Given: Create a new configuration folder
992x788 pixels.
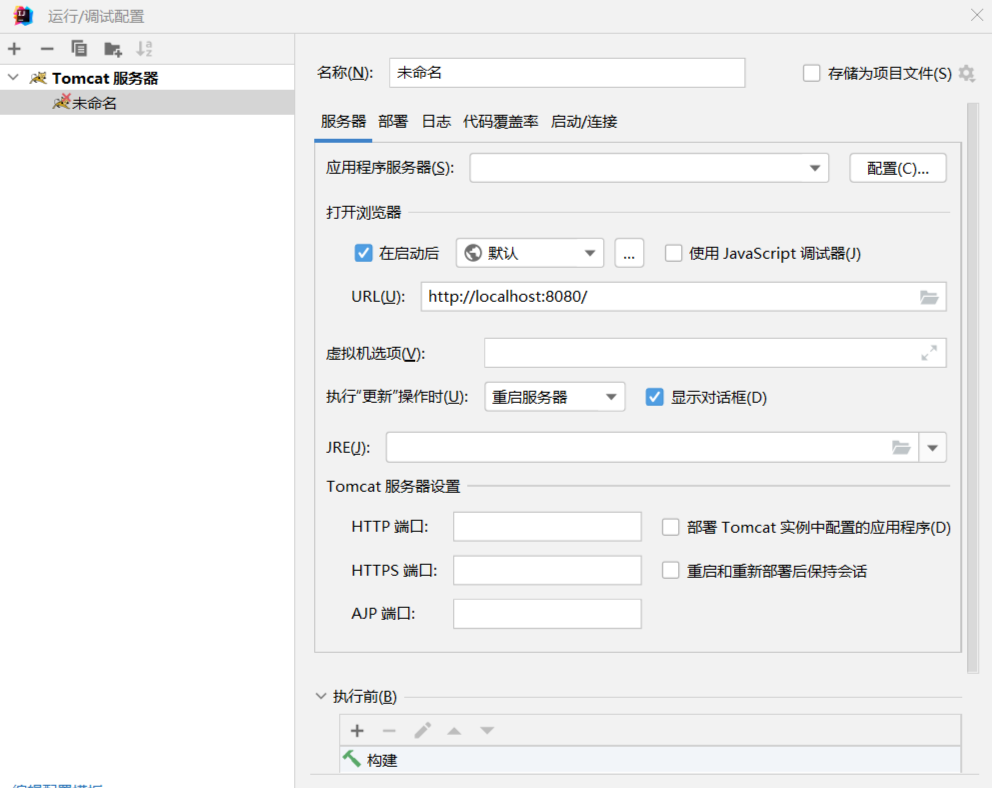Looking at the screenshot, I should (113, 49).
